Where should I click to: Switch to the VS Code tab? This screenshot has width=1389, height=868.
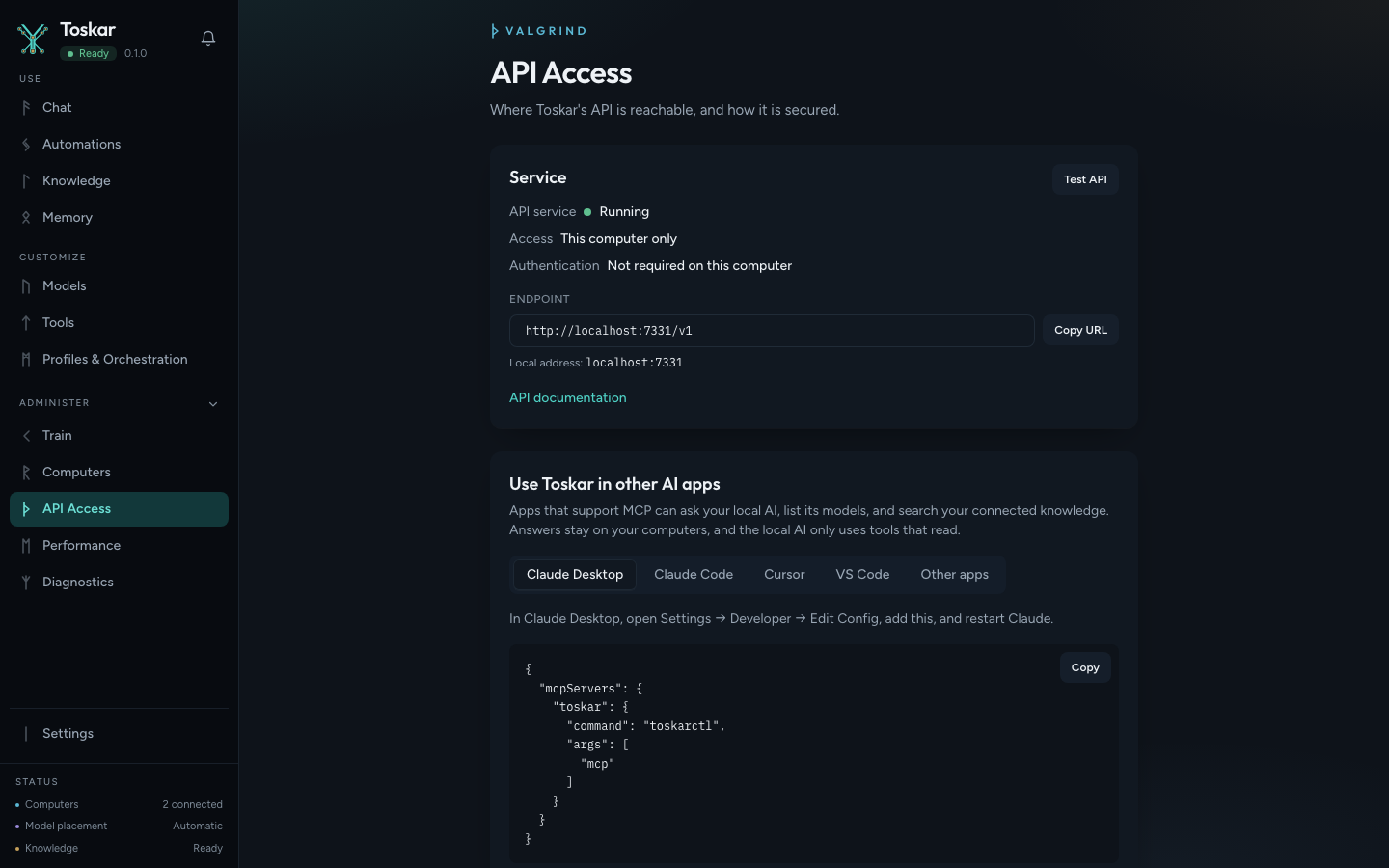(x=862, y=575)
